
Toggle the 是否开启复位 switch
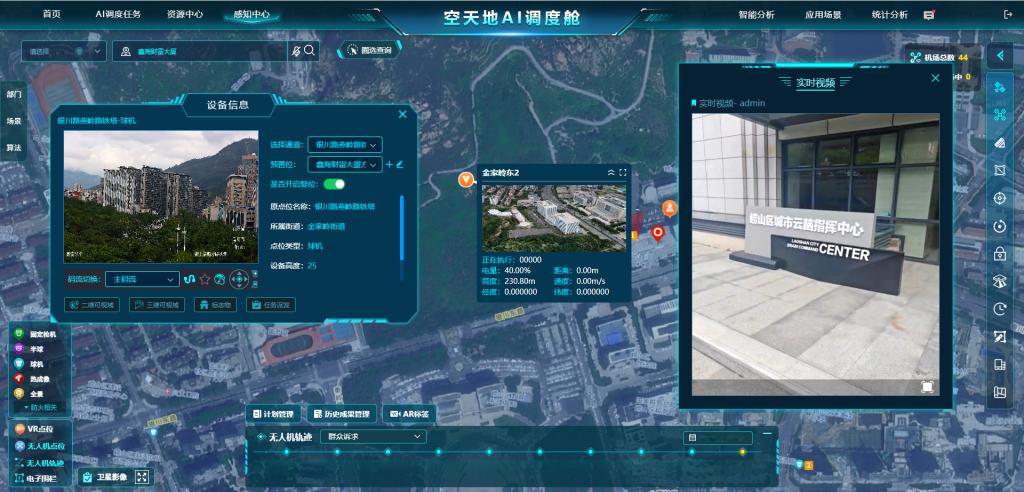(334, 184)
